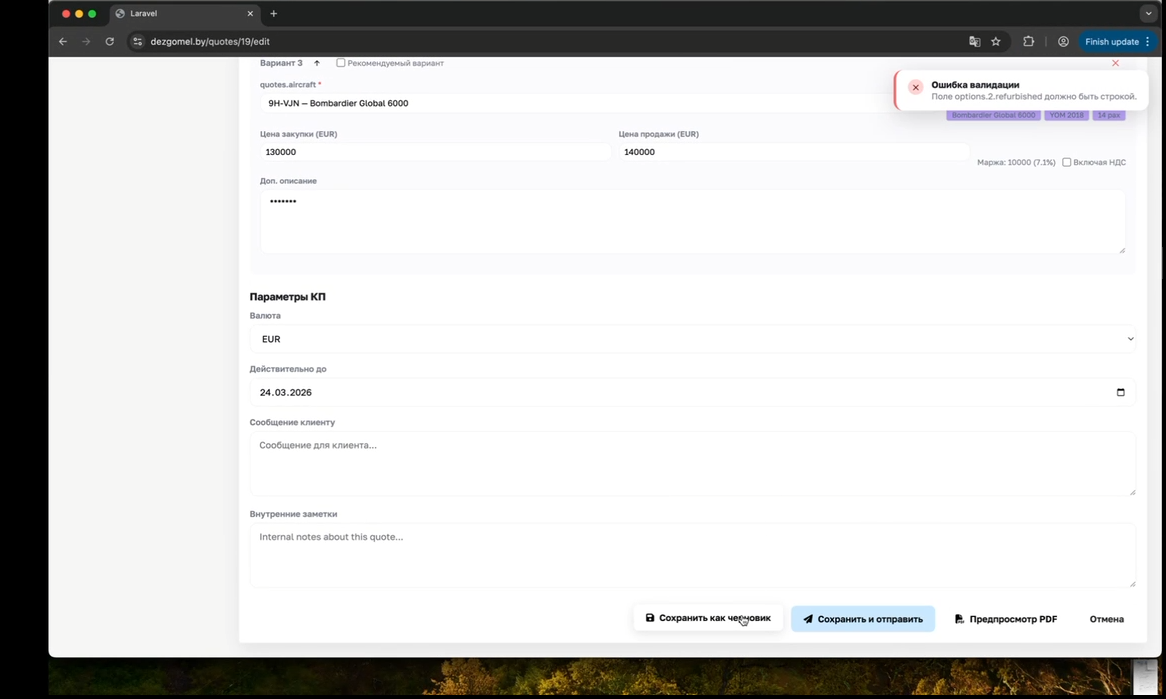
Task: Click the Маржа: 10000 (7.1%) text
Action: [1016, 162]
